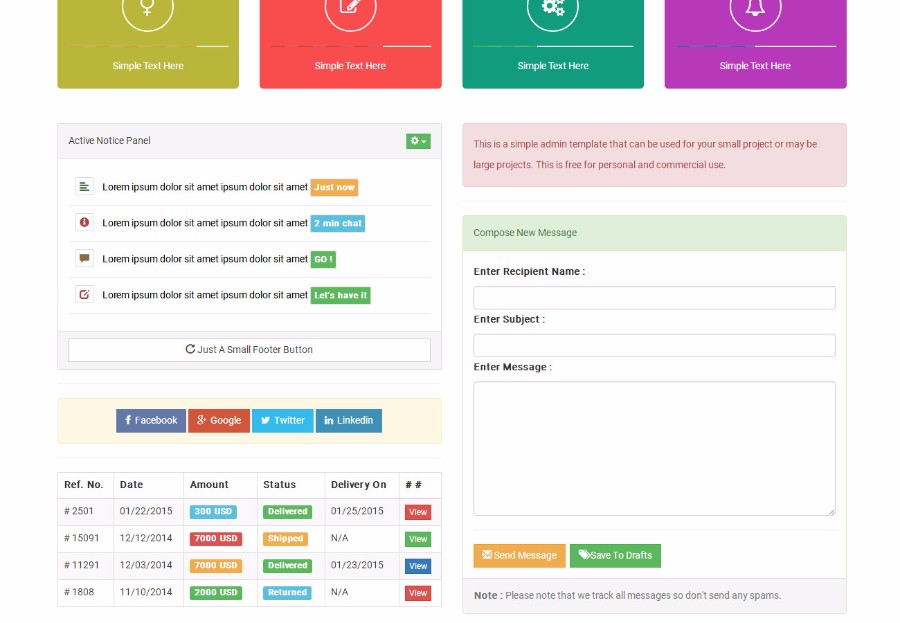Click the Active Notice Panel title

click(110, 141)
